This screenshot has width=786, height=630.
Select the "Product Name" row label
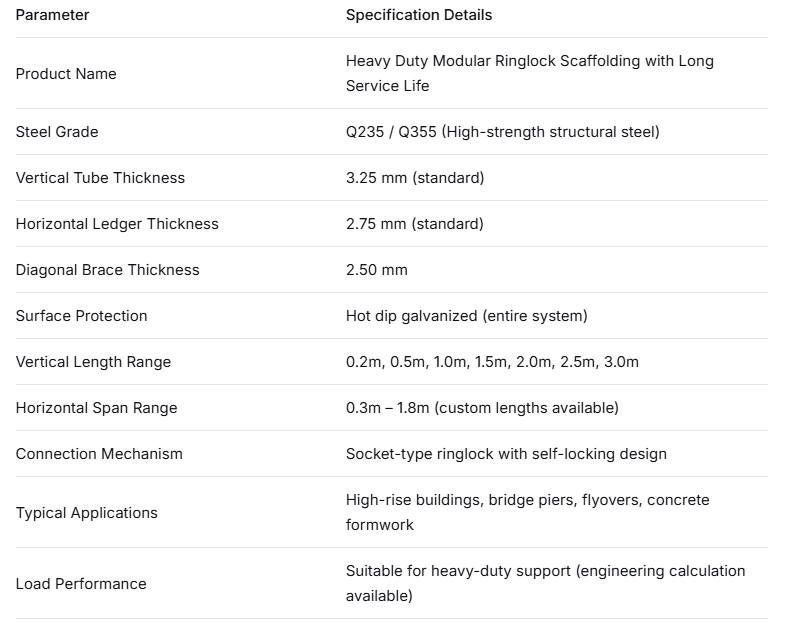[x=66, y=74]
